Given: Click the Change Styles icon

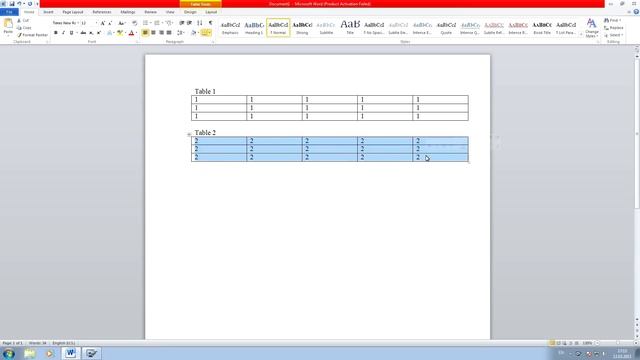Looking at the screenshot, I should tap(591, 28).
